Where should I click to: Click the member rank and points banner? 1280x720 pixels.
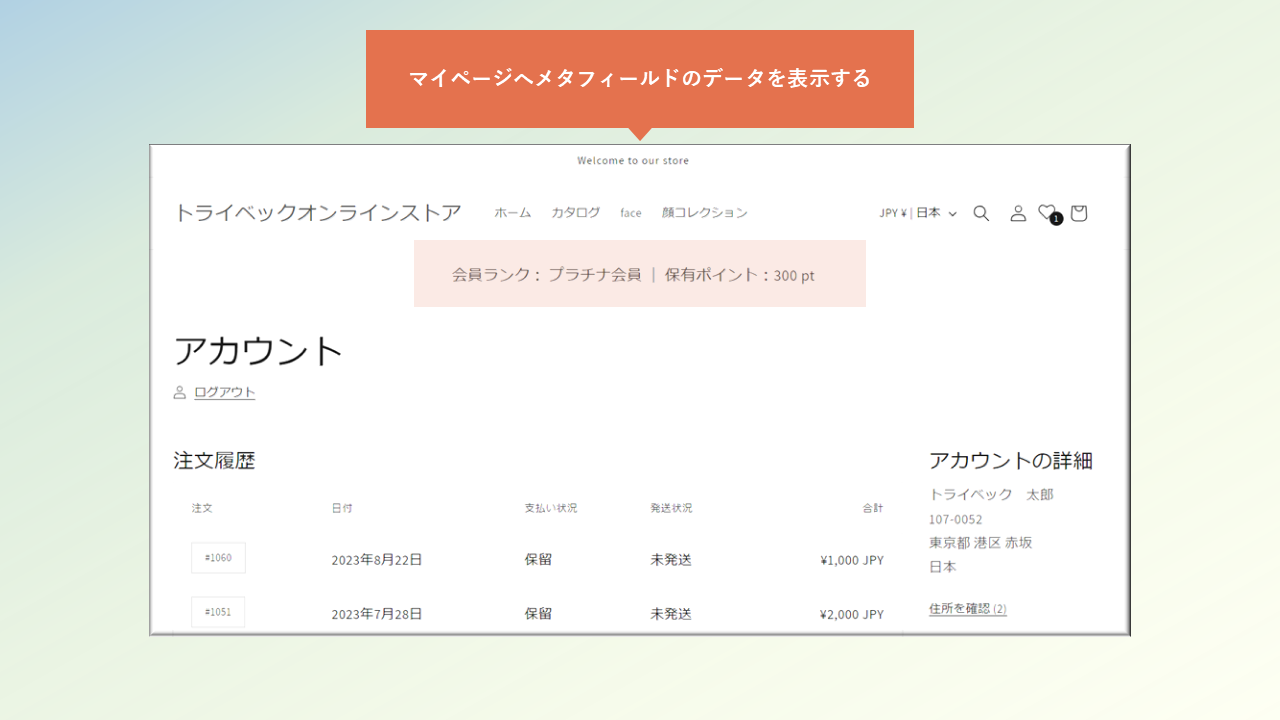pyautogui.click(x=640, y=274)
